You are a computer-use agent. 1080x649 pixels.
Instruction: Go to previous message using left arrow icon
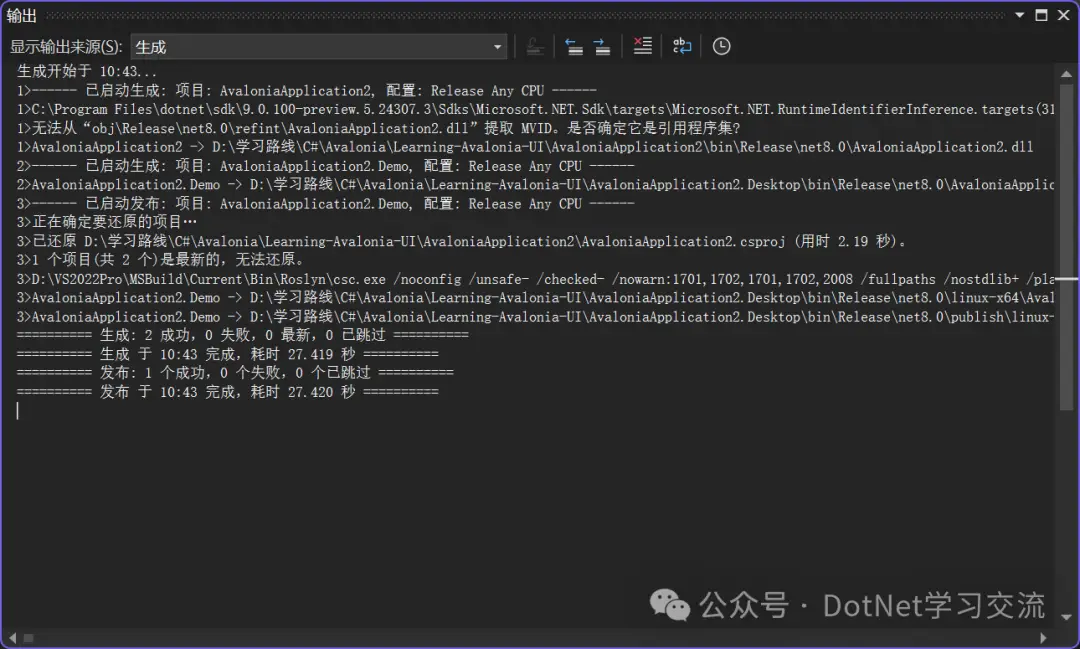573,46
